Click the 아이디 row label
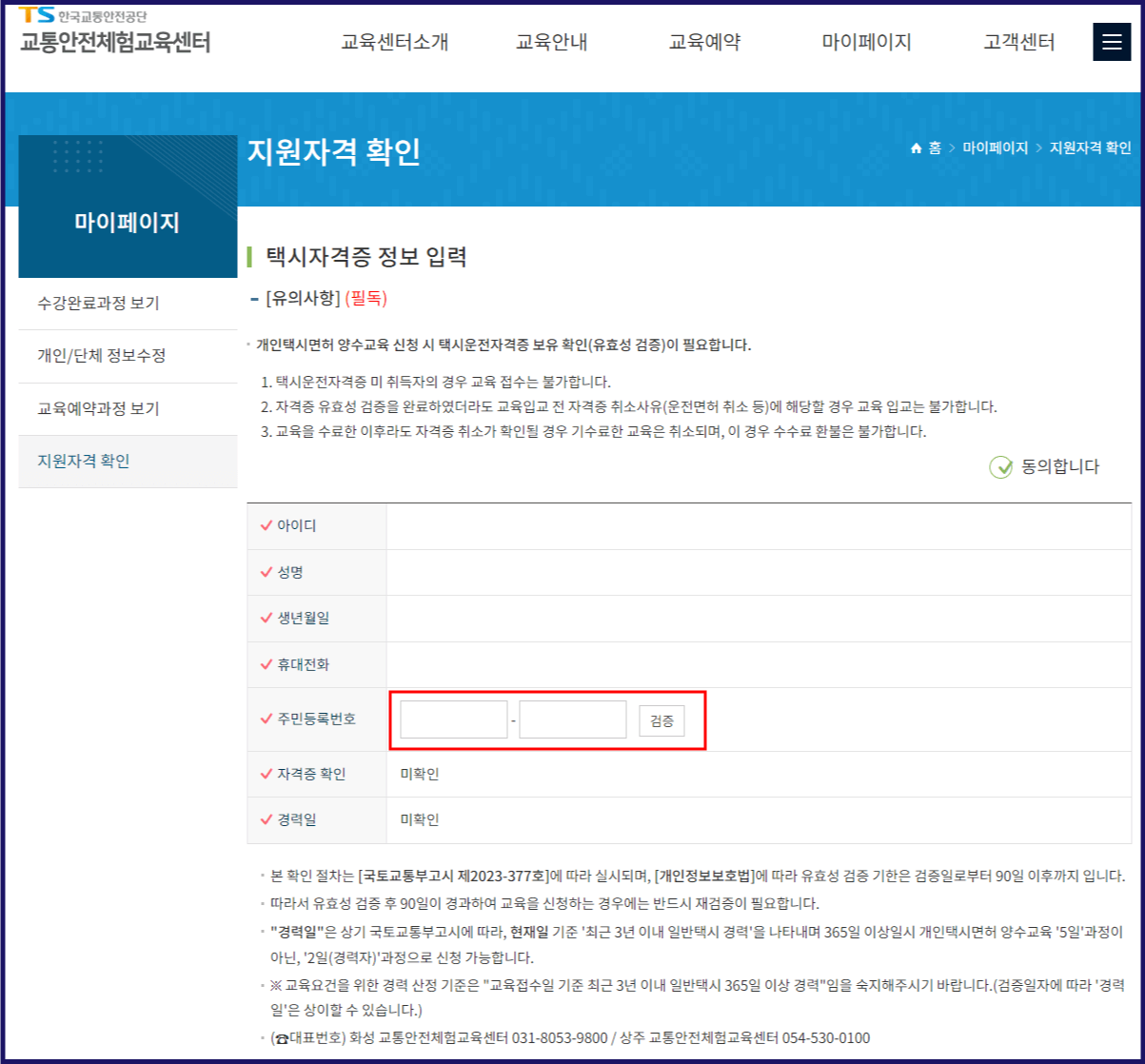1145x1064 pixels. [x=296, y=526]
